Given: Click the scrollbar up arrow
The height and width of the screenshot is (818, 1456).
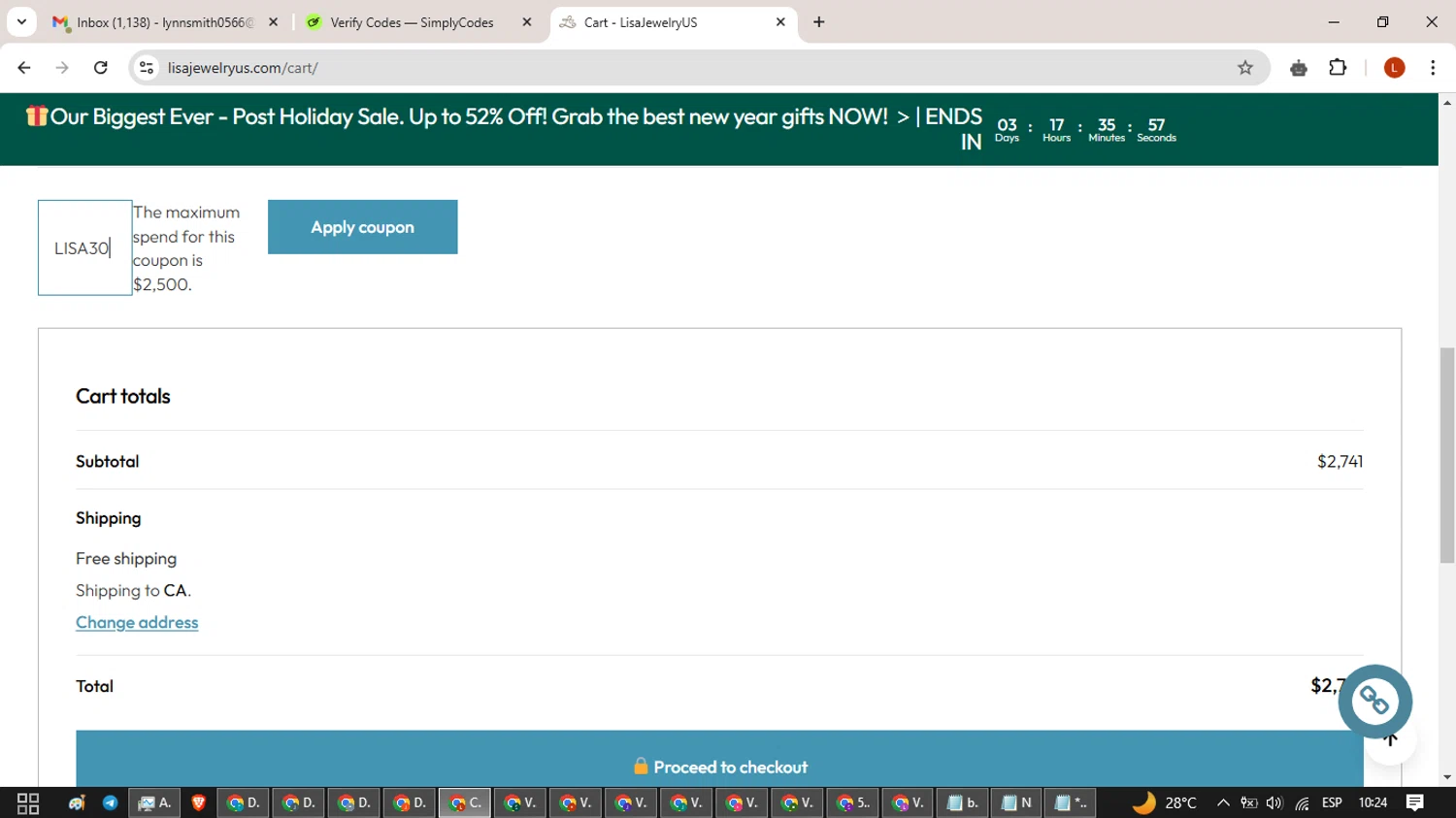Looking at the screenshot, I should point(1447,102).
